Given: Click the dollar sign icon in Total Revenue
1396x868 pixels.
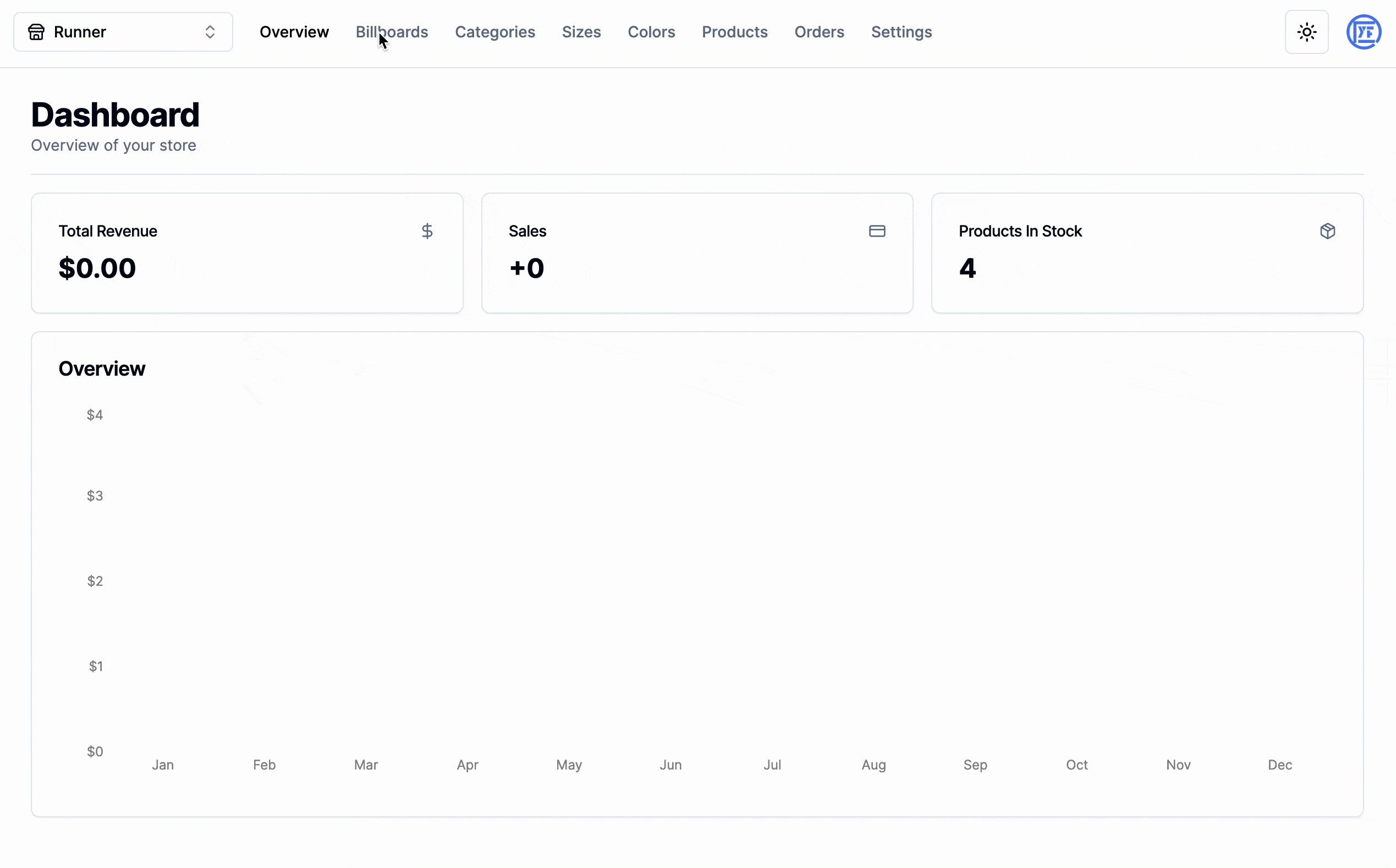Looking at the screenshot, I should [427, 232].
